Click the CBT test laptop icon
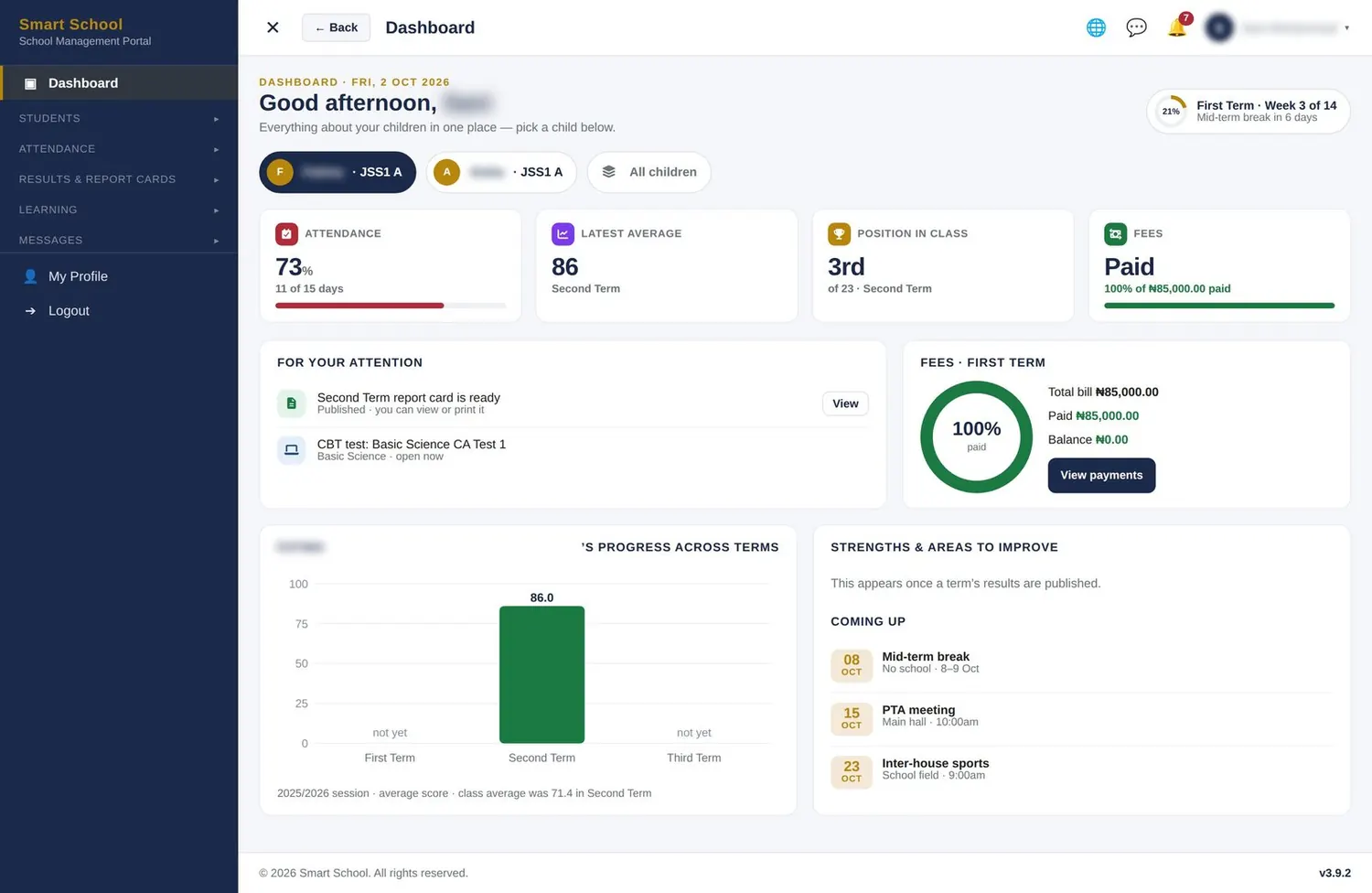Viewport: 1372px width, 893px height. [x=291, y=449]
